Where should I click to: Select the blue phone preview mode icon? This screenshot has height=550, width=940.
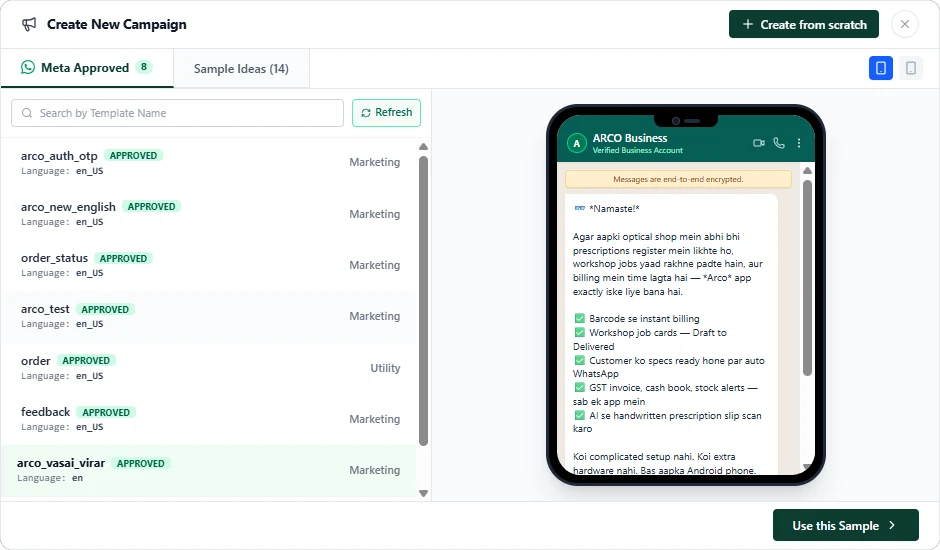pos(881,68)
